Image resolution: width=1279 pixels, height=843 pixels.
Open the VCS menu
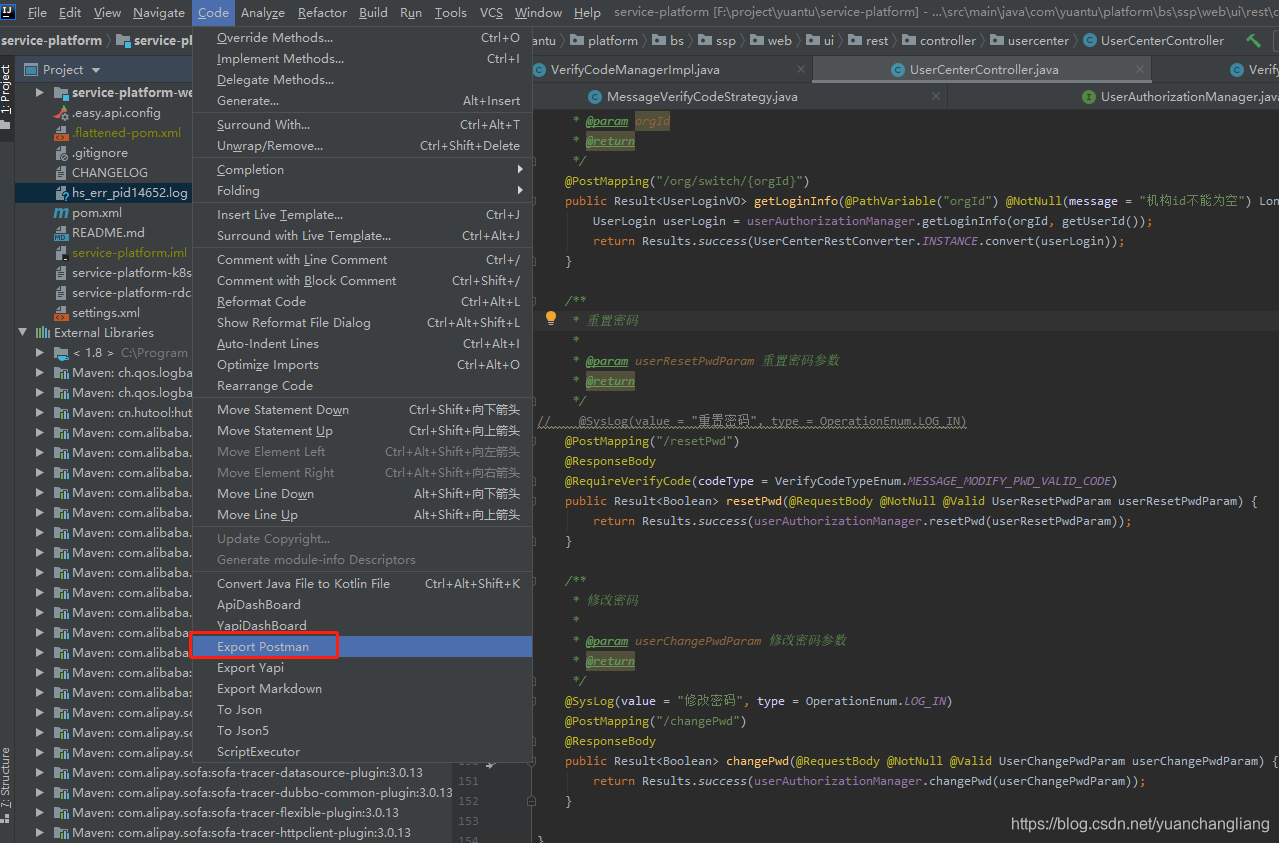[x=491, y=12]
